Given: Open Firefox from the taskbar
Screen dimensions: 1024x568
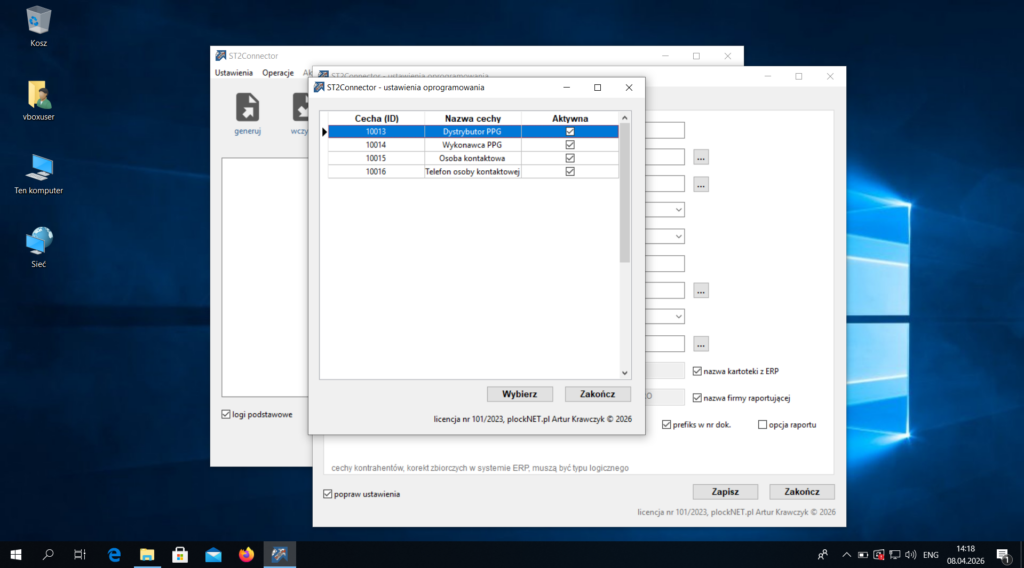Looking at the screenshot, I should (x=246, y=554).
